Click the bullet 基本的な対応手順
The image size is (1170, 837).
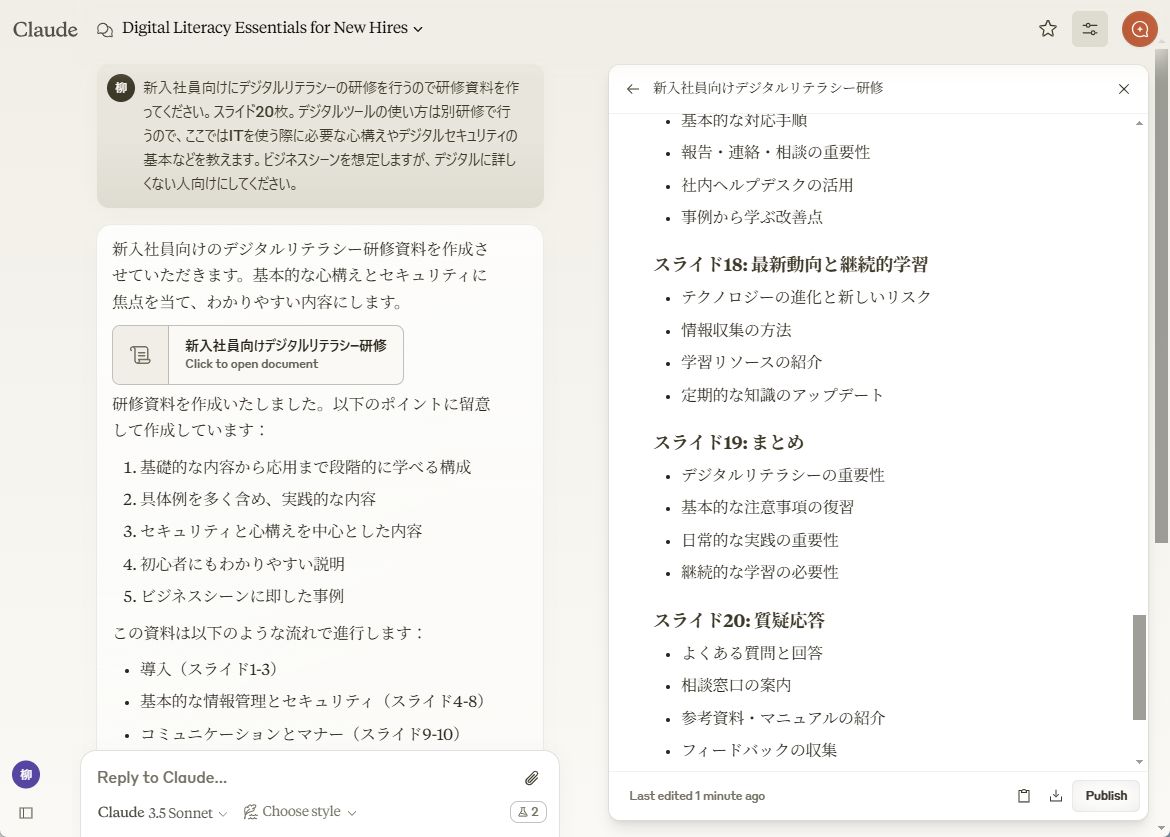(744, 120)
